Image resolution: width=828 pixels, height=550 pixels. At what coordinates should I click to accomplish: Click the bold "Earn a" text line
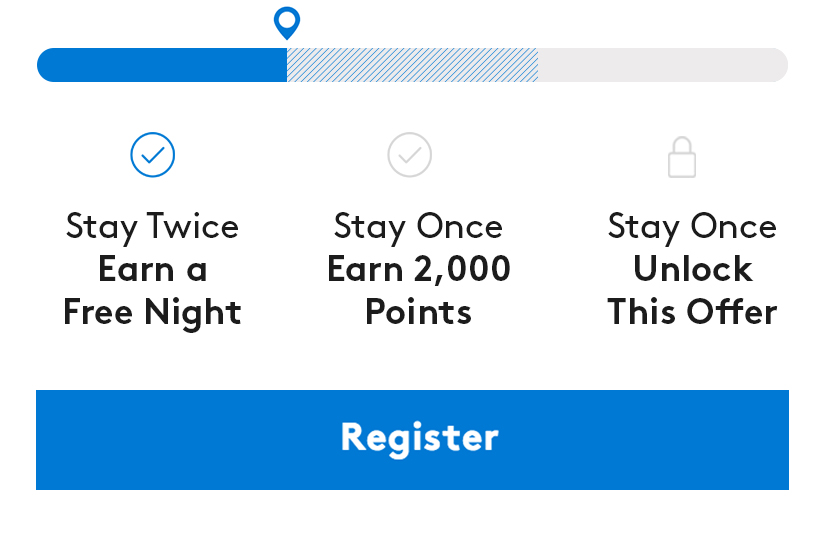click(x=152, y=269)
